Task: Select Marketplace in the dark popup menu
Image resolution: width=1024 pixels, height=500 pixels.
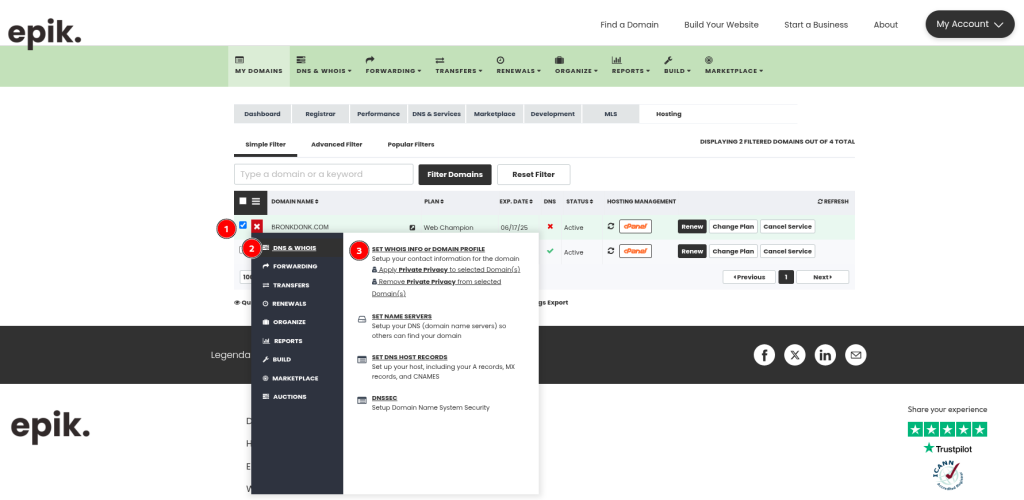Action: point(297,378)
